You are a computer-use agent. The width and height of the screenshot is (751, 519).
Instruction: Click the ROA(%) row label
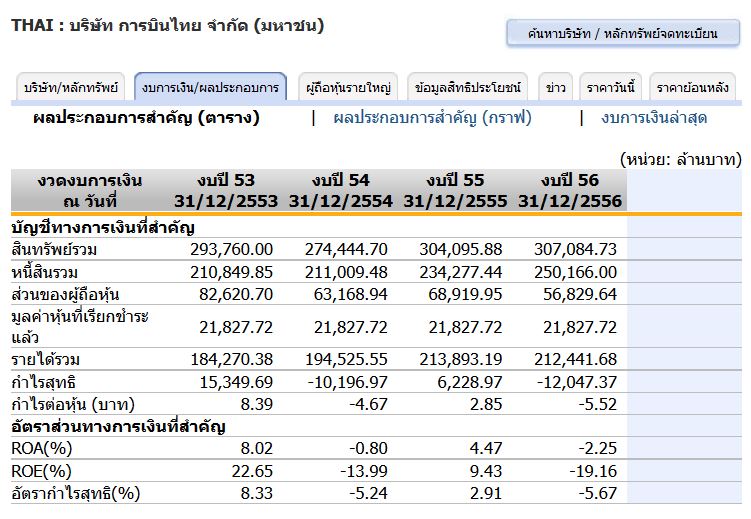(42, 448)
